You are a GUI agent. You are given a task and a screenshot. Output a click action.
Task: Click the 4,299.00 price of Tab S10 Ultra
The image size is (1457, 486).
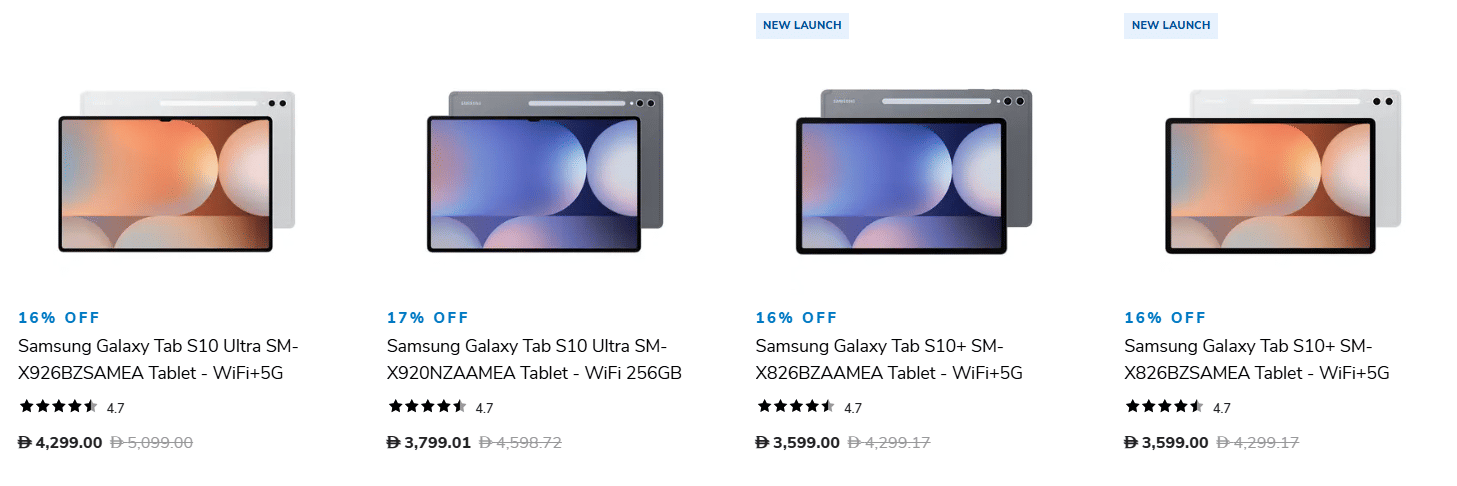(60, 442)
